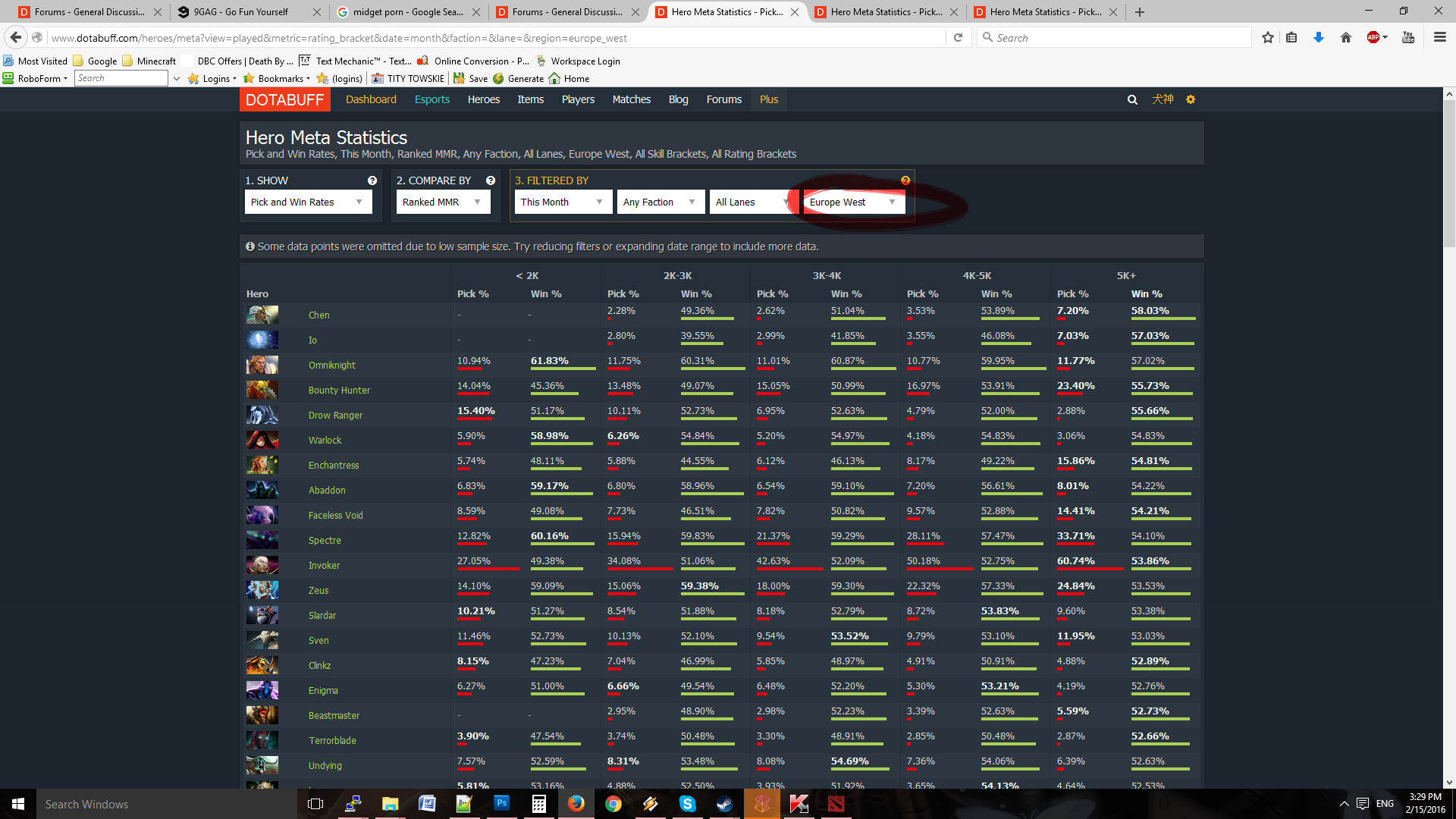
Task: Open Omniknight hero link
Action: pos(332,365)
